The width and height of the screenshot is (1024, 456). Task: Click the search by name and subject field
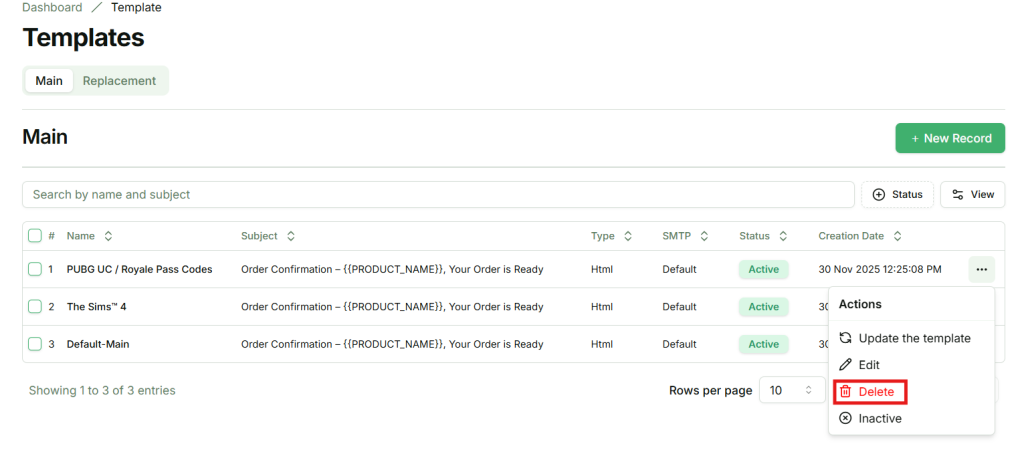[x=438, y=194]
